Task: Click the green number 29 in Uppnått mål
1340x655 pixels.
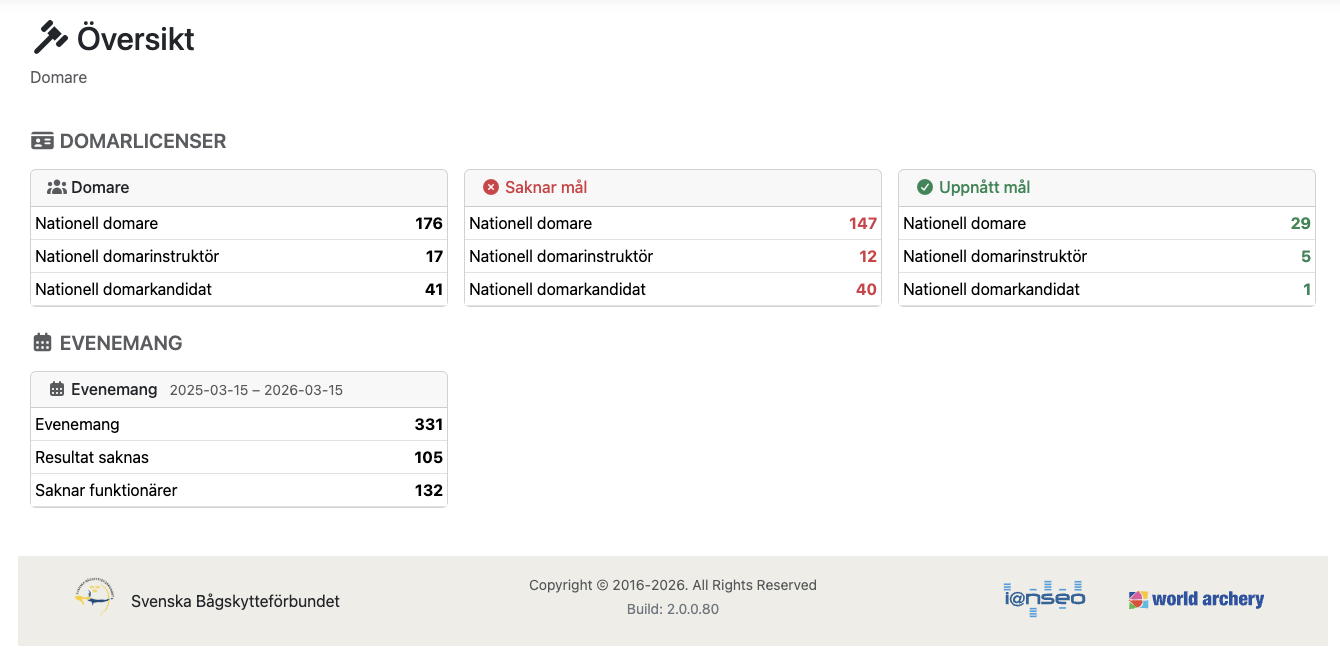Action: coord(1300,223)
